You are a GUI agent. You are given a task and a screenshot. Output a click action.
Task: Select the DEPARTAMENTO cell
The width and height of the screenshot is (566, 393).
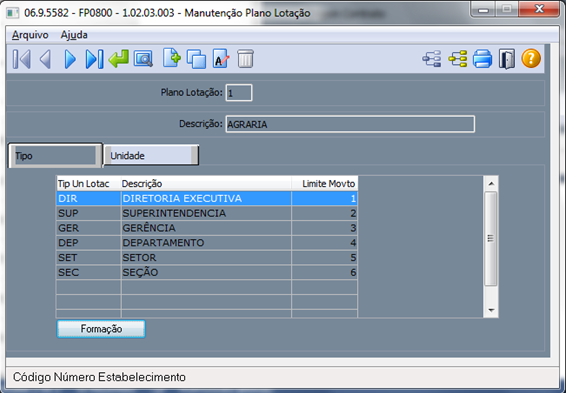tap(206, 243)
